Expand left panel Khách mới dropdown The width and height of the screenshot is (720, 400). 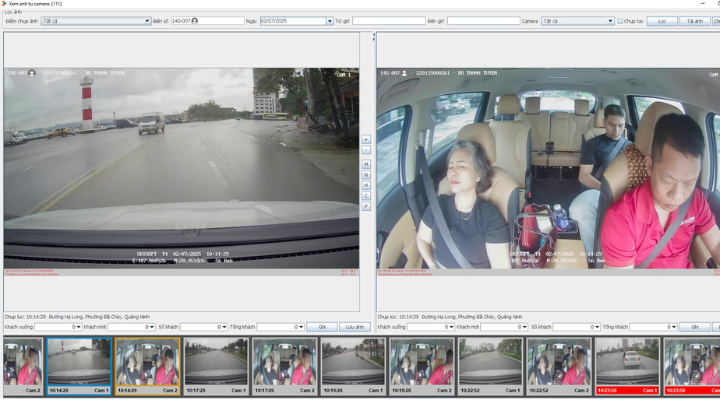click(x=152, y=327)
